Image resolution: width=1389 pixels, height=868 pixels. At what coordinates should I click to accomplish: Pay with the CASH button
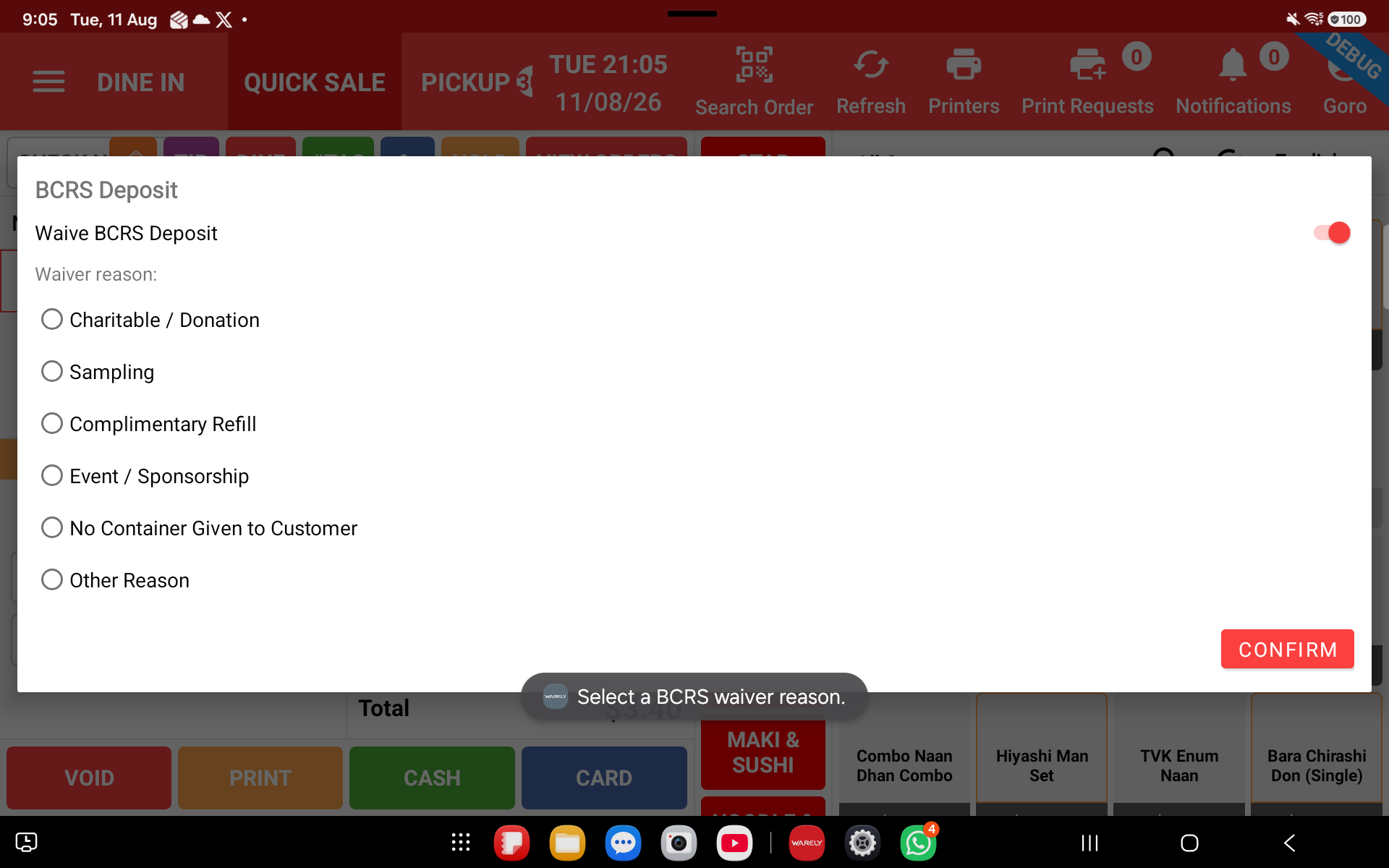coord(432,778)
